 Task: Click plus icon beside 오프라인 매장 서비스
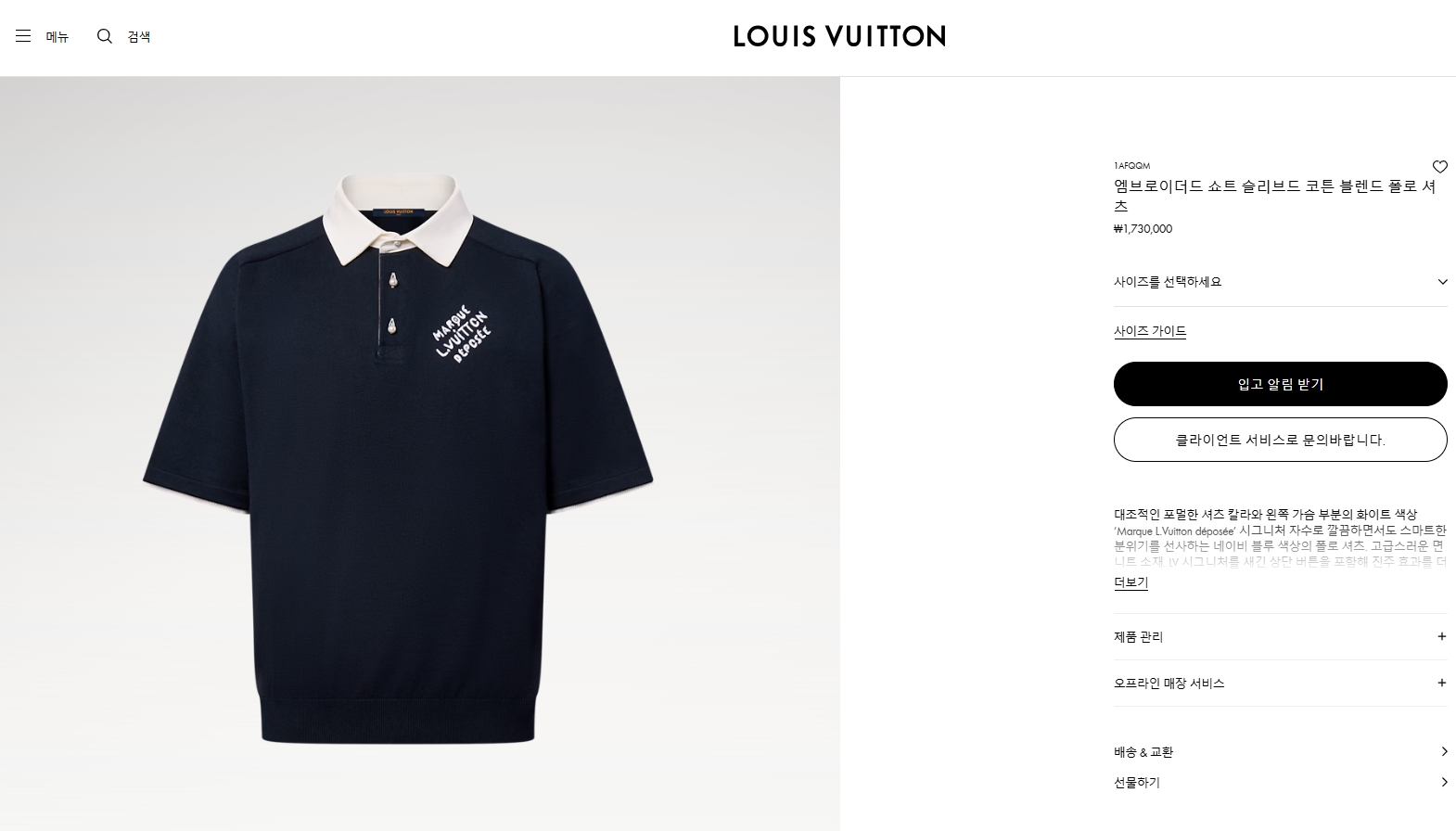tap(1441, 683)
